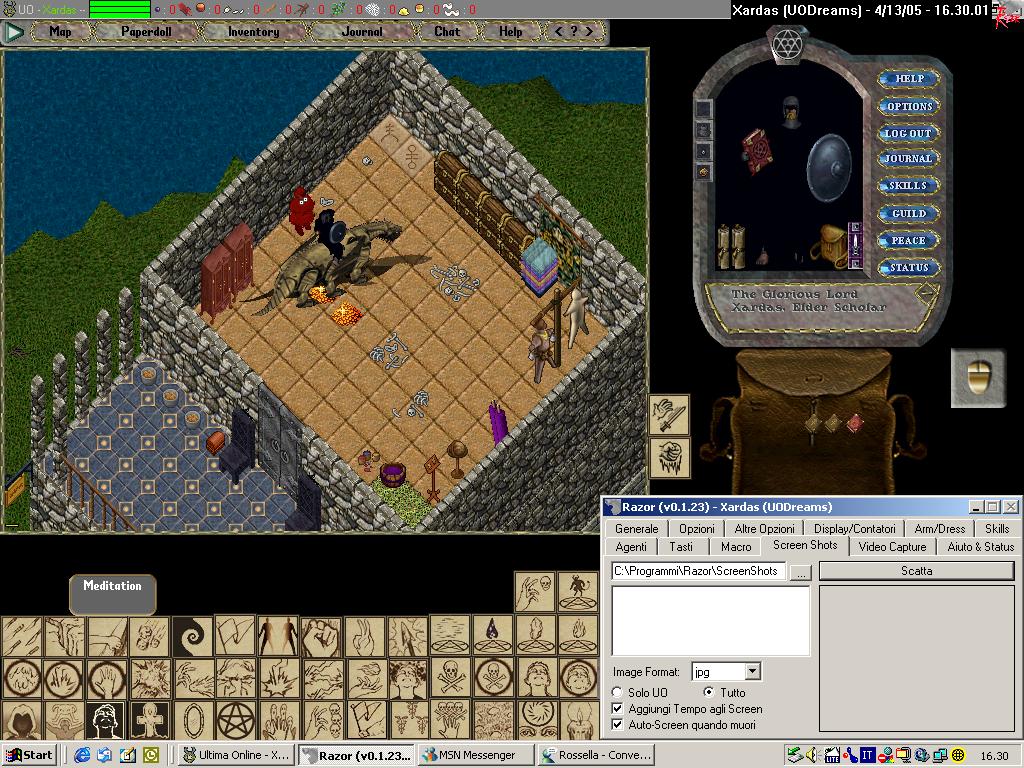Select the Tutto radio button

(x=709, y=692)
